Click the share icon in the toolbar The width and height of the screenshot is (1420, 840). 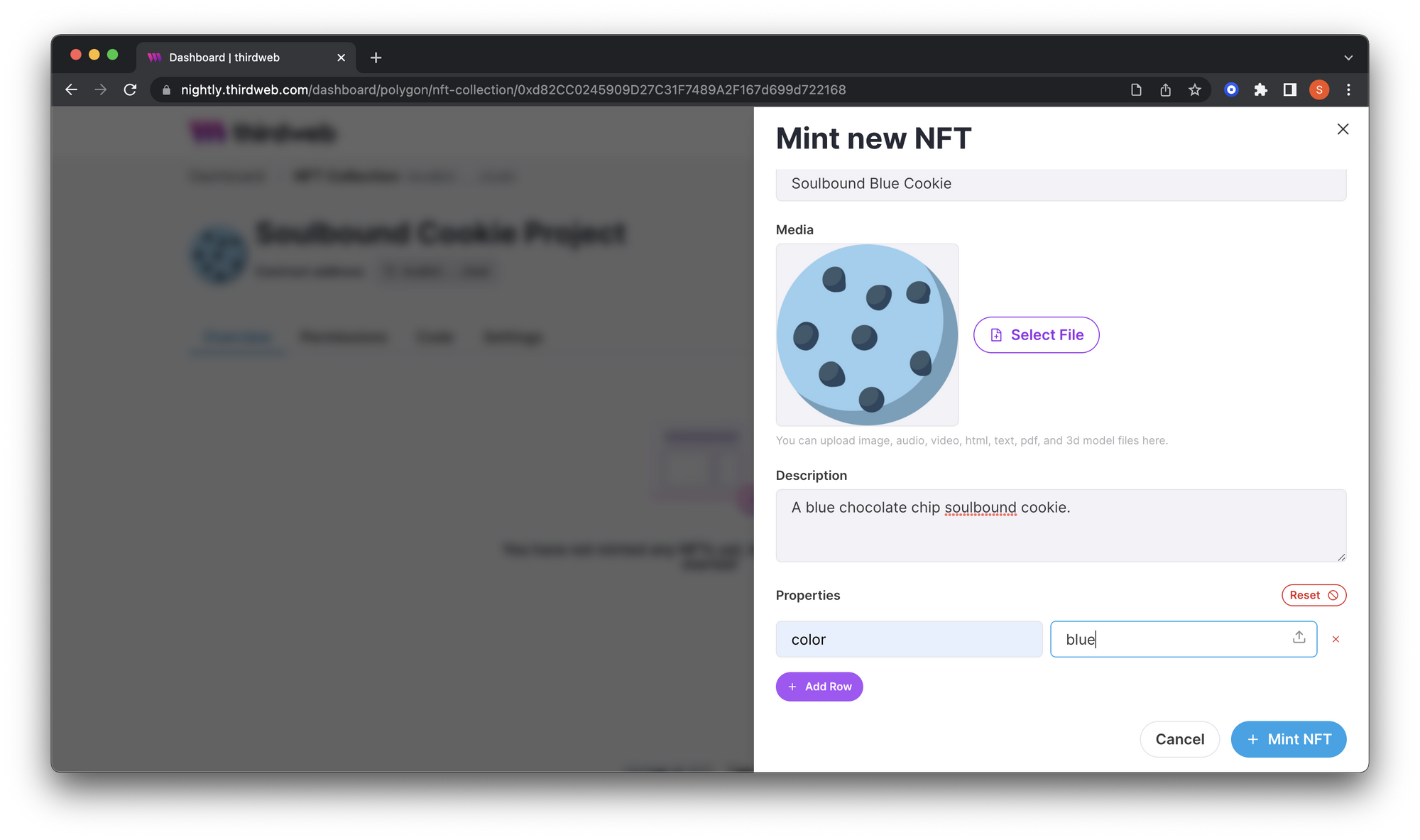(x=1165, y=89)
